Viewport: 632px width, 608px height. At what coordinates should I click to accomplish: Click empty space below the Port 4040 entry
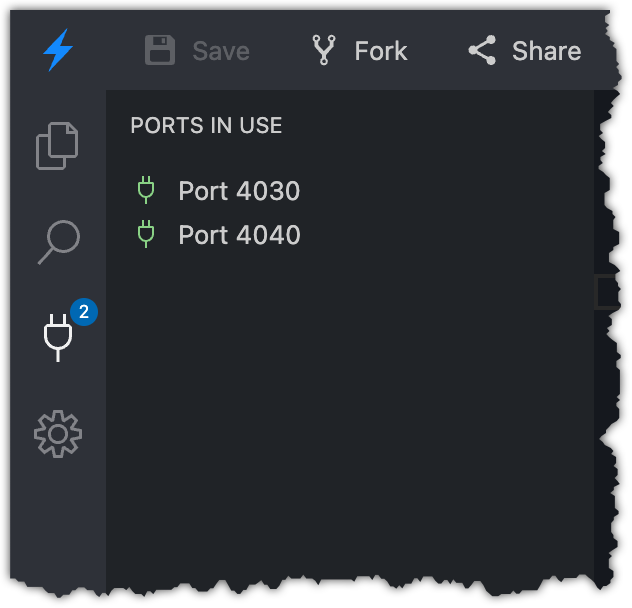340,400
